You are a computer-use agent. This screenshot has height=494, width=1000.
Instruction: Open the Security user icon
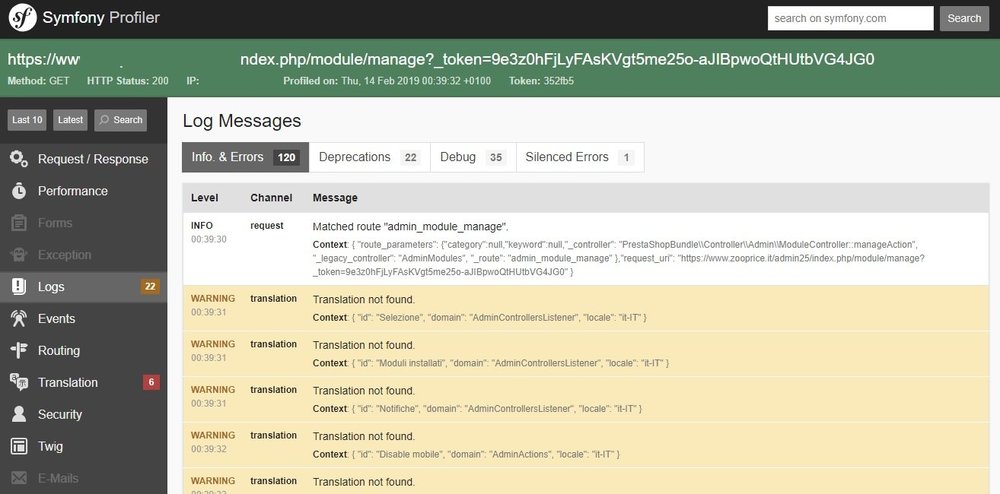click(x=18, y=414)
